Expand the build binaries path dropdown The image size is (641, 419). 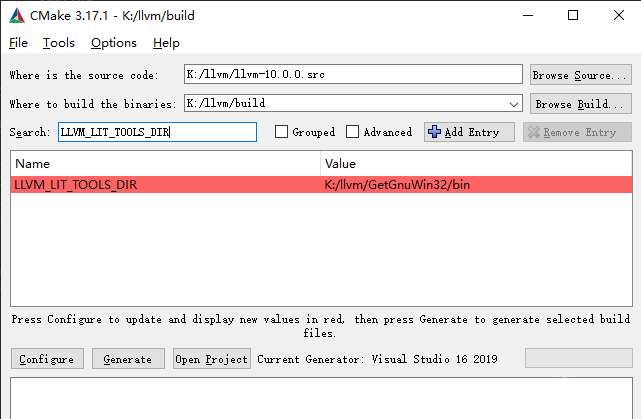point(514,104)
